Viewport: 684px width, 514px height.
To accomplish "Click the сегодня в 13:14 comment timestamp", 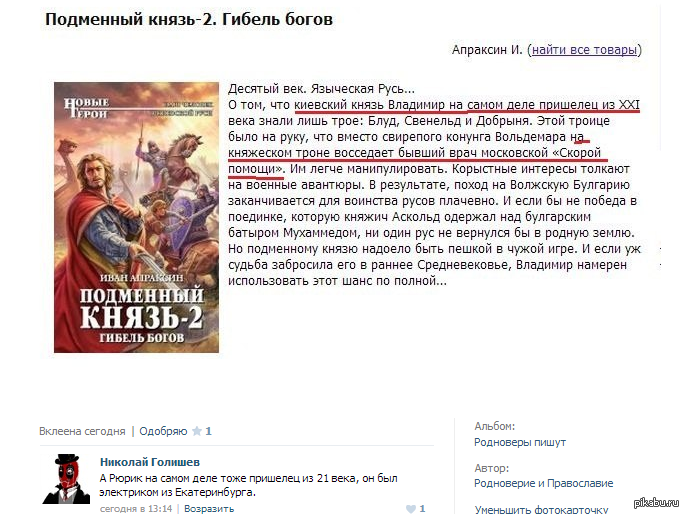I will click(x=136, y=509).
